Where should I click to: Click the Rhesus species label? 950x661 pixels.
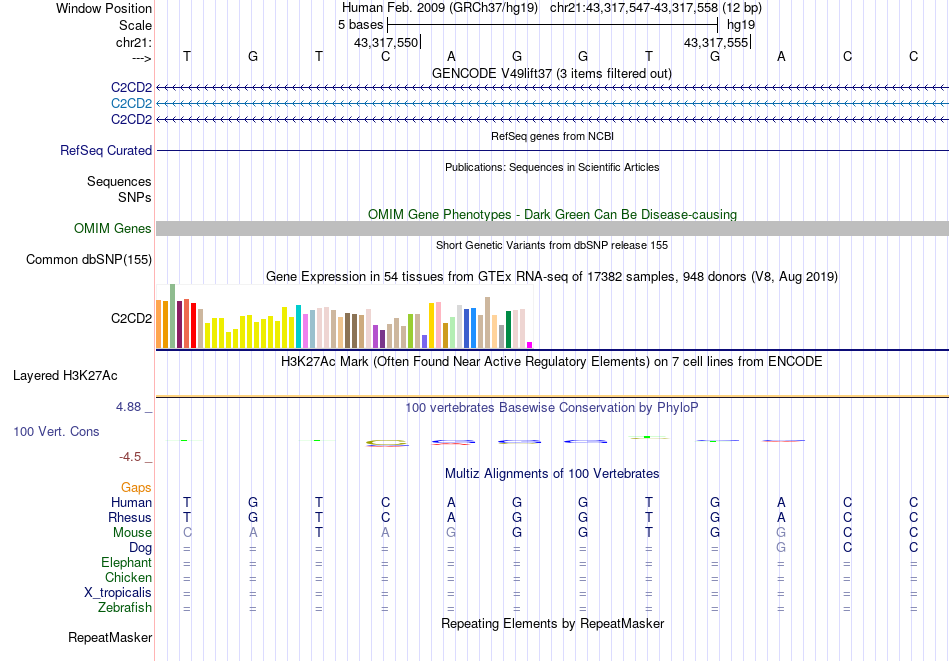tap(130, 517)
